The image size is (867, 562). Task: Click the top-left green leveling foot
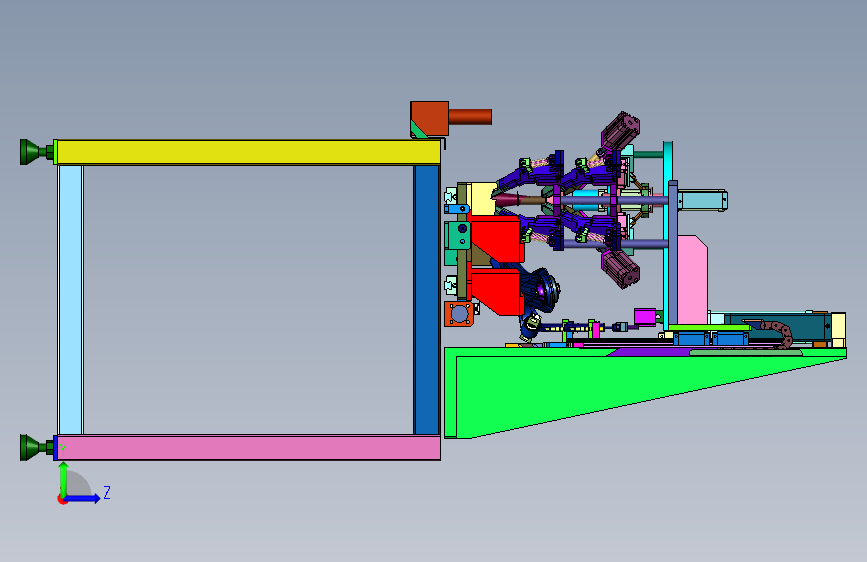click(x=36, y=152)
